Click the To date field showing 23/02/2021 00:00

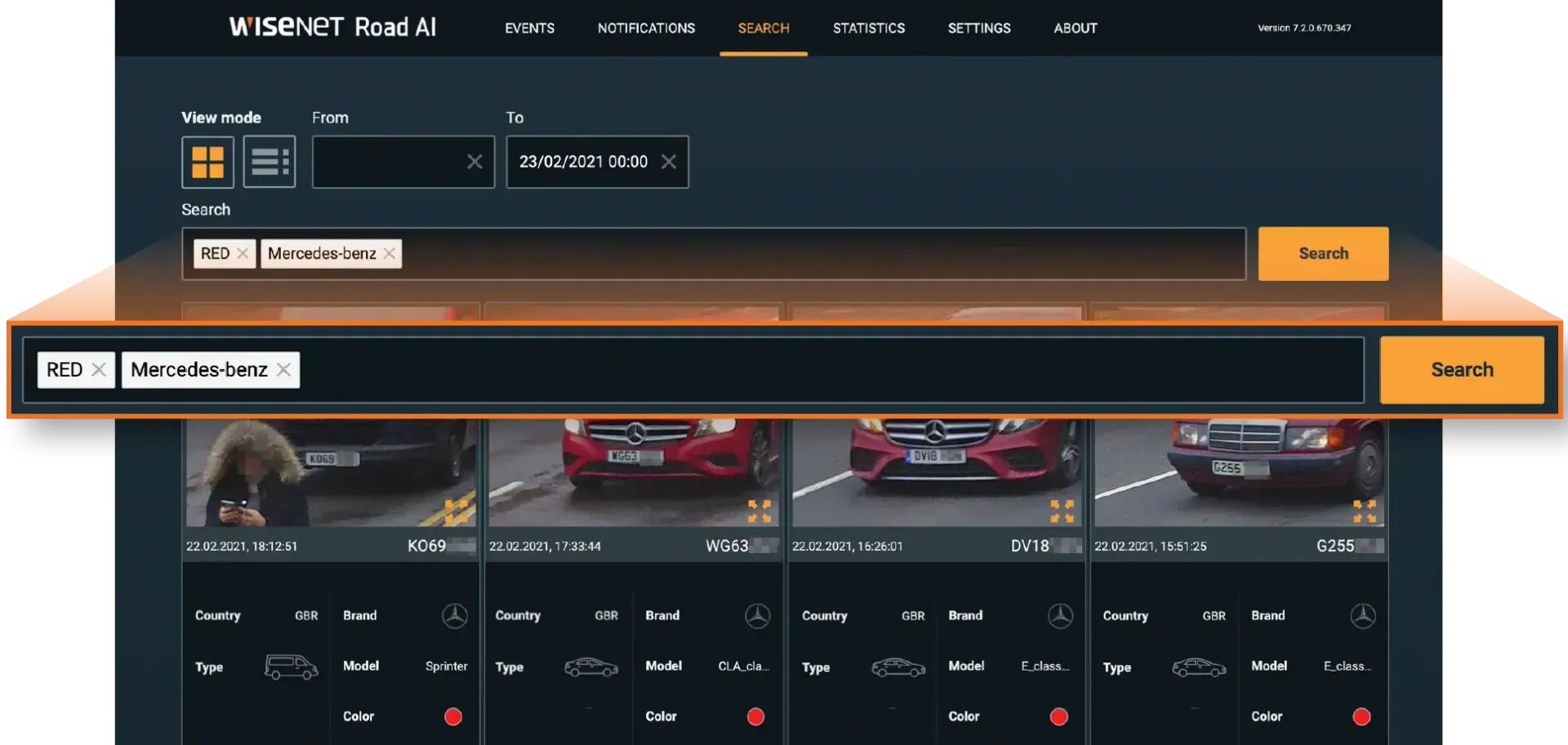coord(597,162)
